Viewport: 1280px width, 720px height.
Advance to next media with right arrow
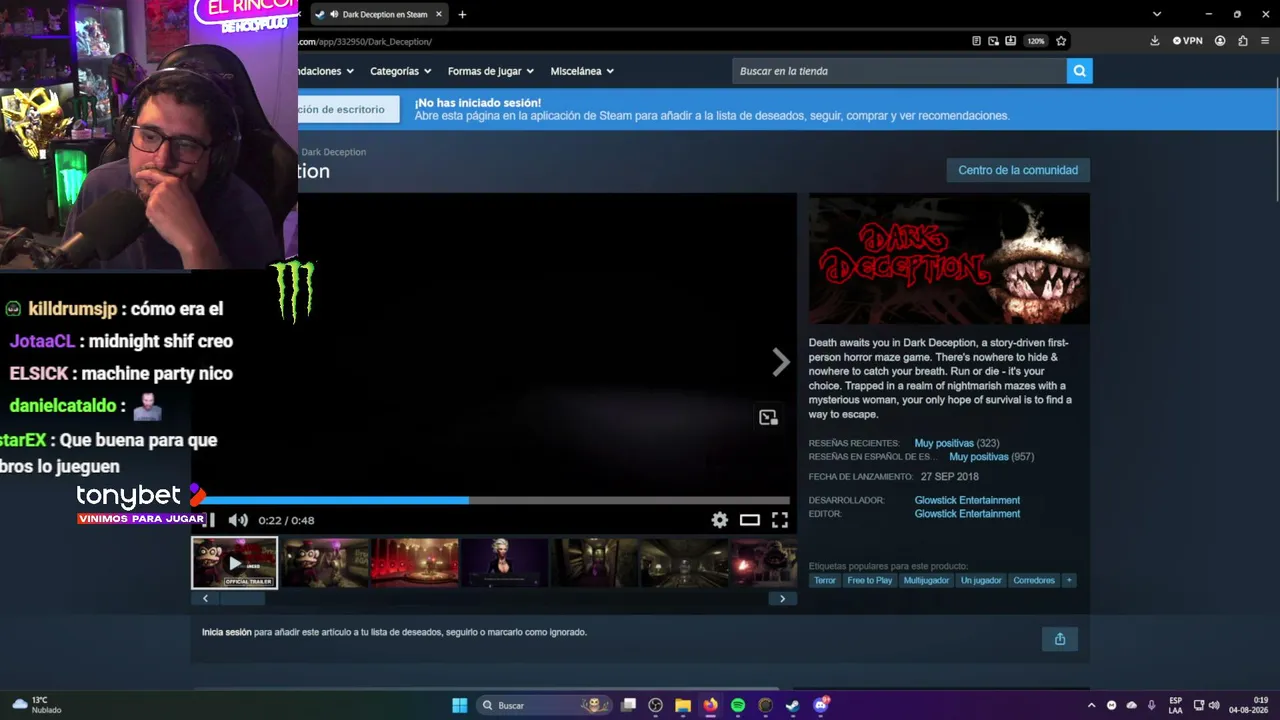781,362
